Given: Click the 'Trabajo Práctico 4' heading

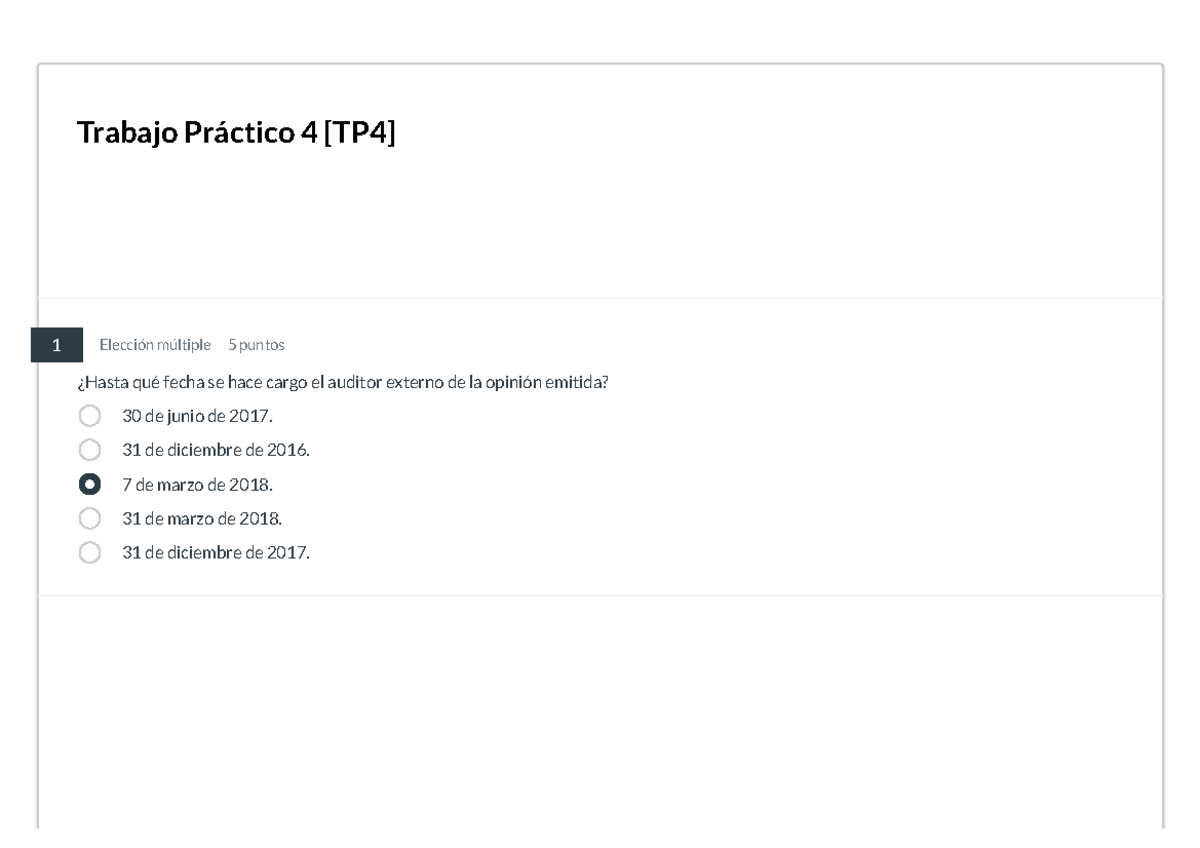Looking at the screenshot, I should coord(195,133).
